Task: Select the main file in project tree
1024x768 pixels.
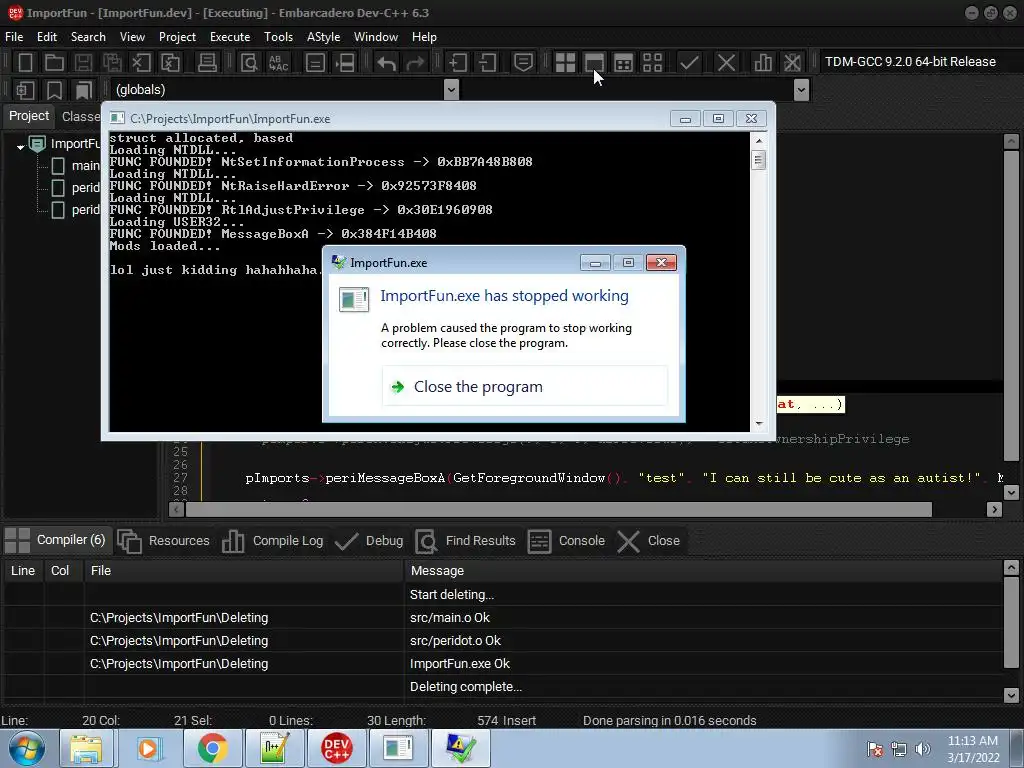Action: (x=86, y=166)
